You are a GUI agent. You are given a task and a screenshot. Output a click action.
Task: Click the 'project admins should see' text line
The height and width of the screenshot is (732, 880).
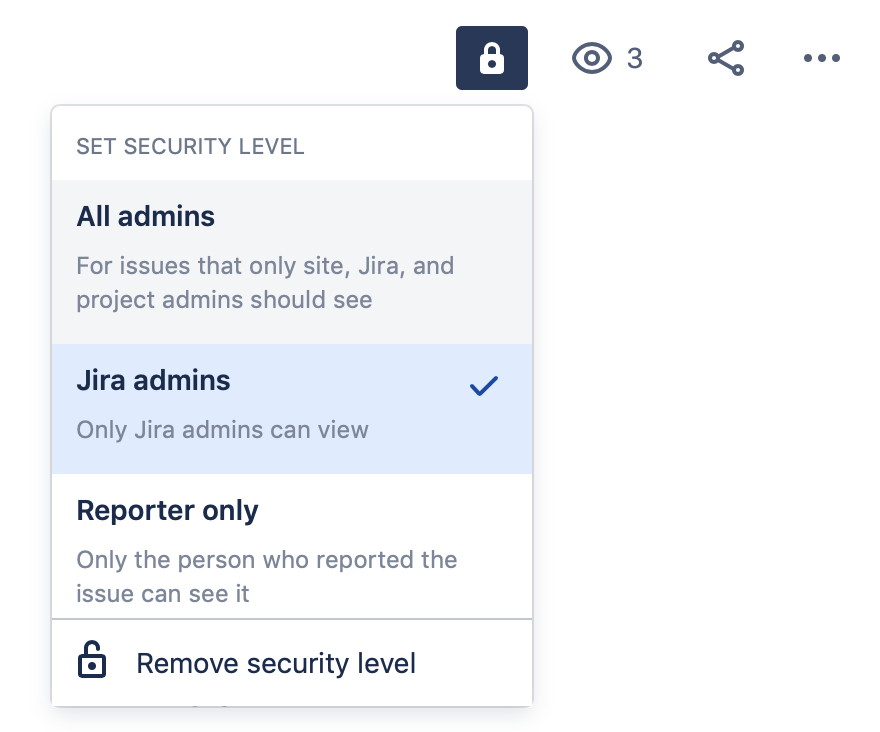click(x=224, y=300)
